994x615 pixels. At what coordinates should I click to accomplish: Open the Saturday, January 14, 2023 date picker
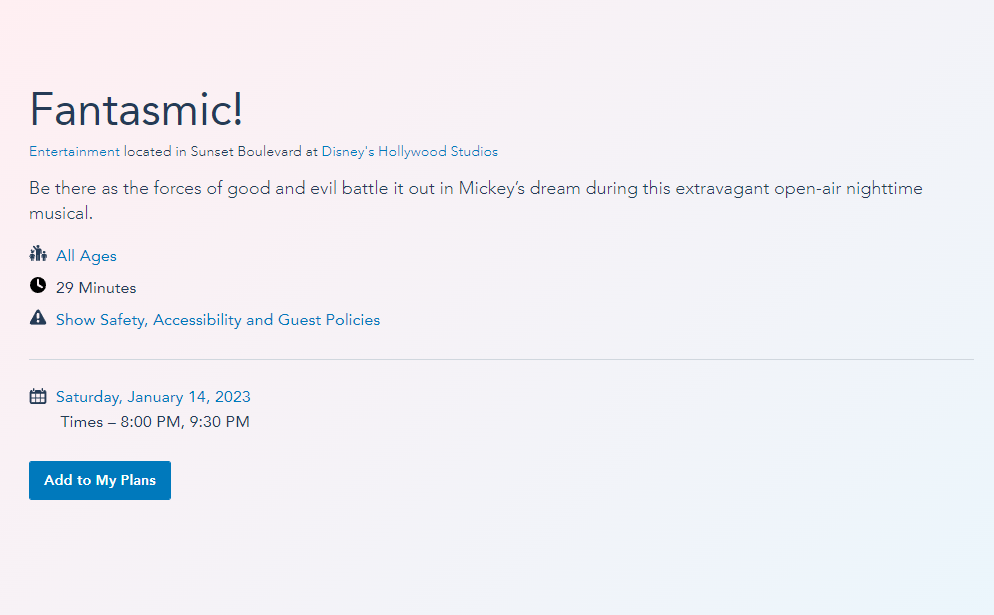coord(153,397)
